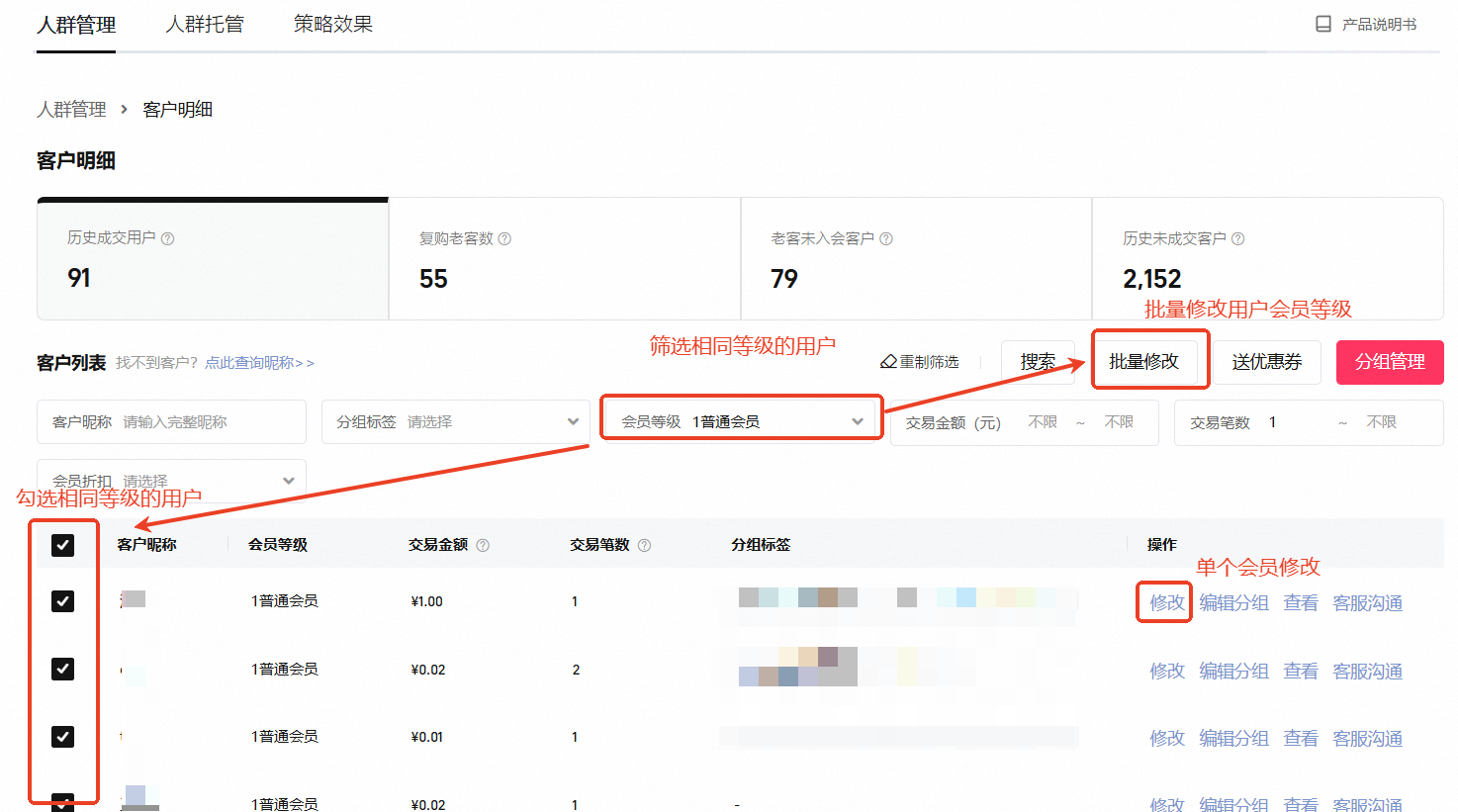1458x812 pixels.
Task: Click the 分组管理 button
Action: [x=1390, y=362]
